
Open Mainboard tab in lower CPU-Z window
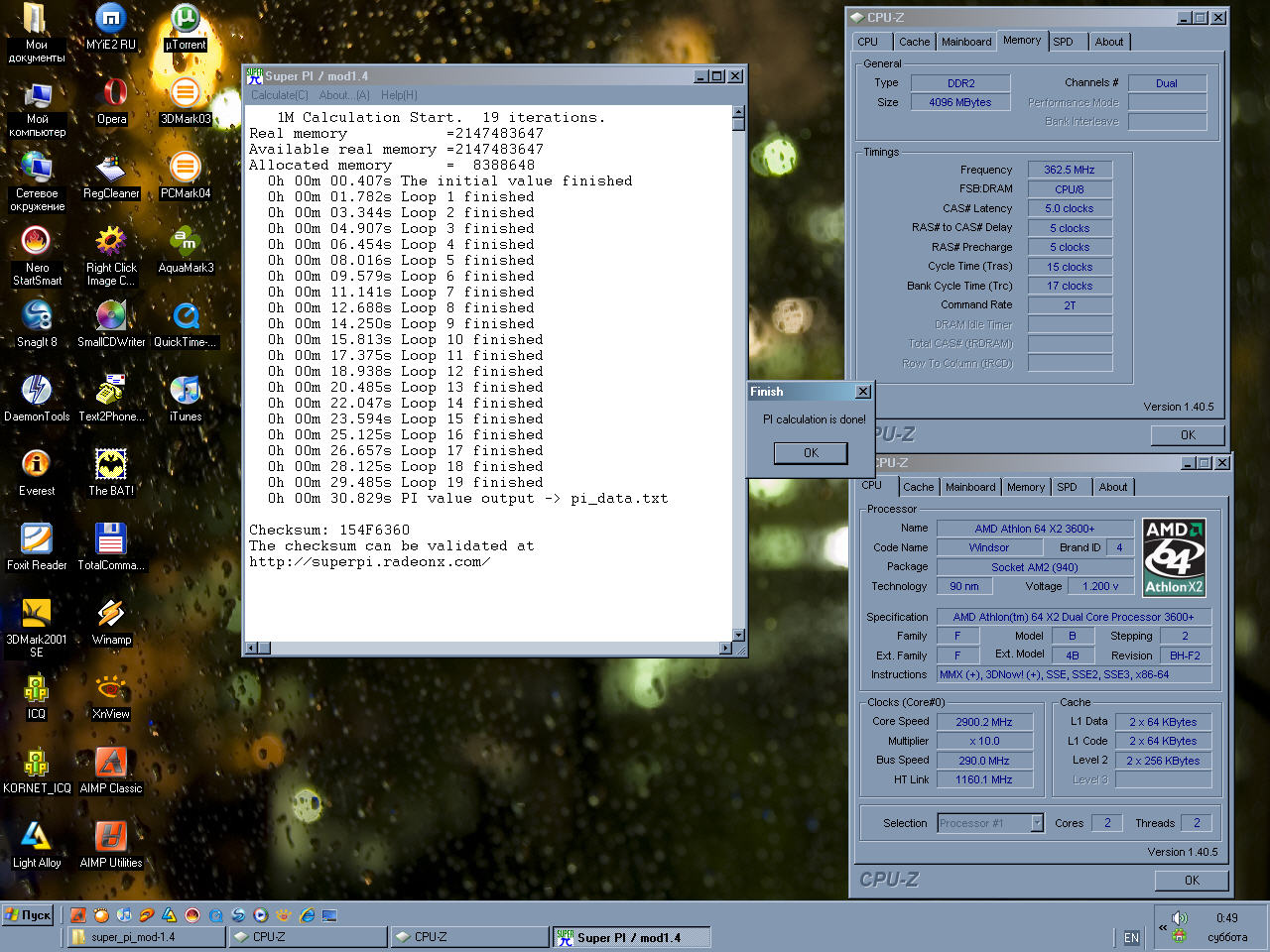pyautogui.click(x=970, y=487)
